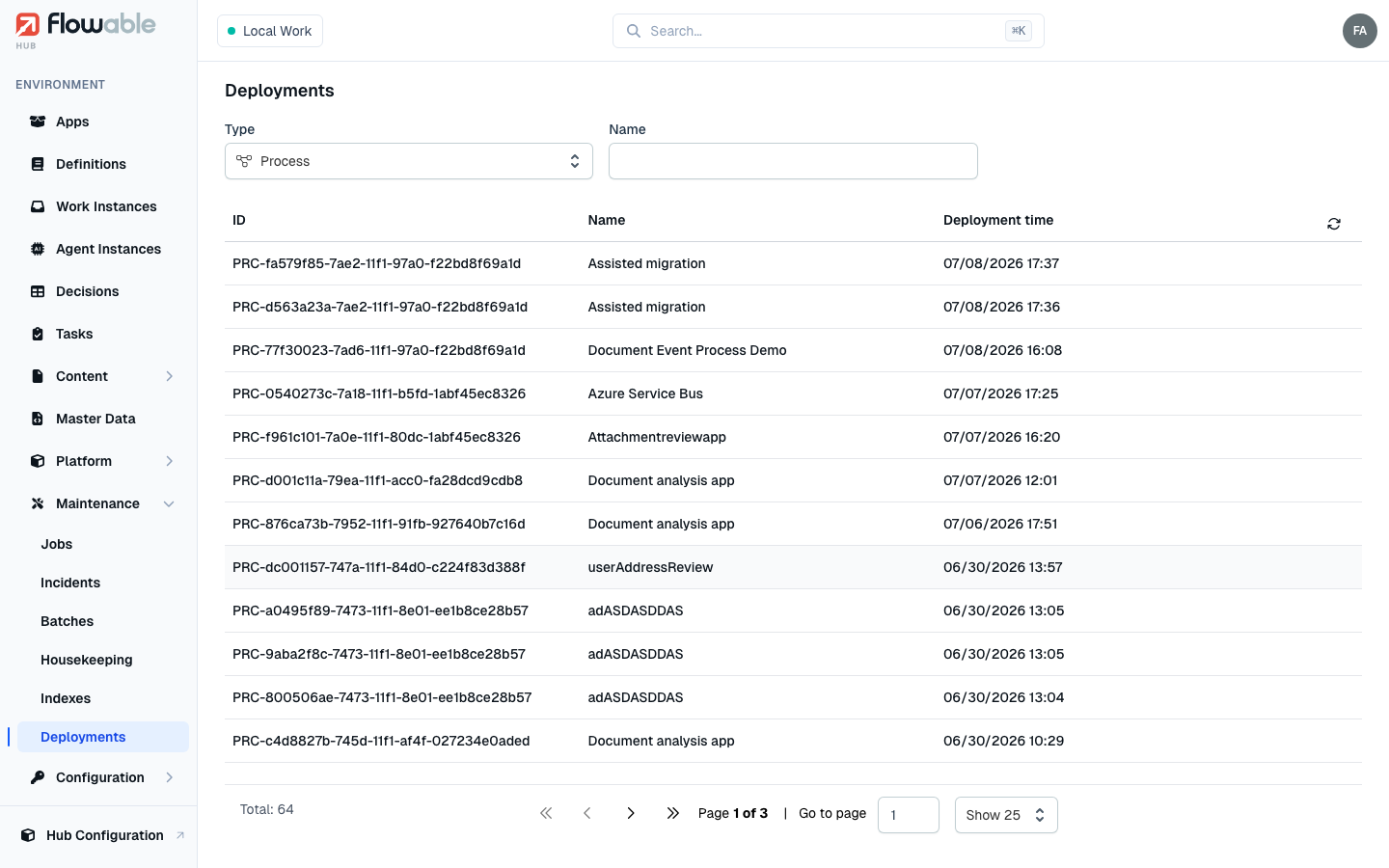Viewport: 1389px width, 868px height.
Task: Click the Platform cube icon
Action: tap(38, 461)
